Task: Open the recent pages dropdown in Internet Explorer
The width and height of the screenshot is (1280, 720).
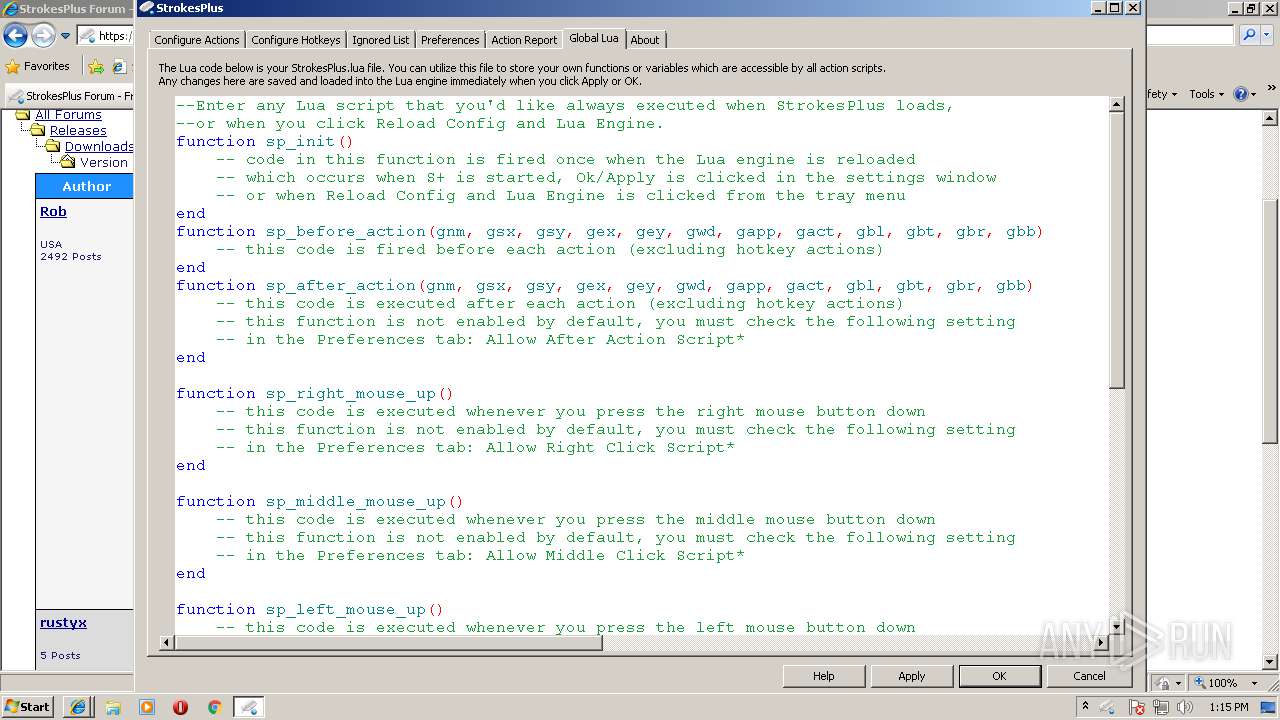Action: pyautogui.click(x=66, y=36)
